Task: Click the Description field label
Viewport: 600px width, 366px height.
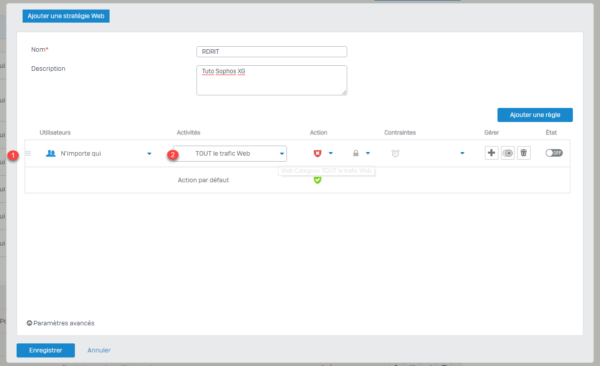Action: [48, 69]
